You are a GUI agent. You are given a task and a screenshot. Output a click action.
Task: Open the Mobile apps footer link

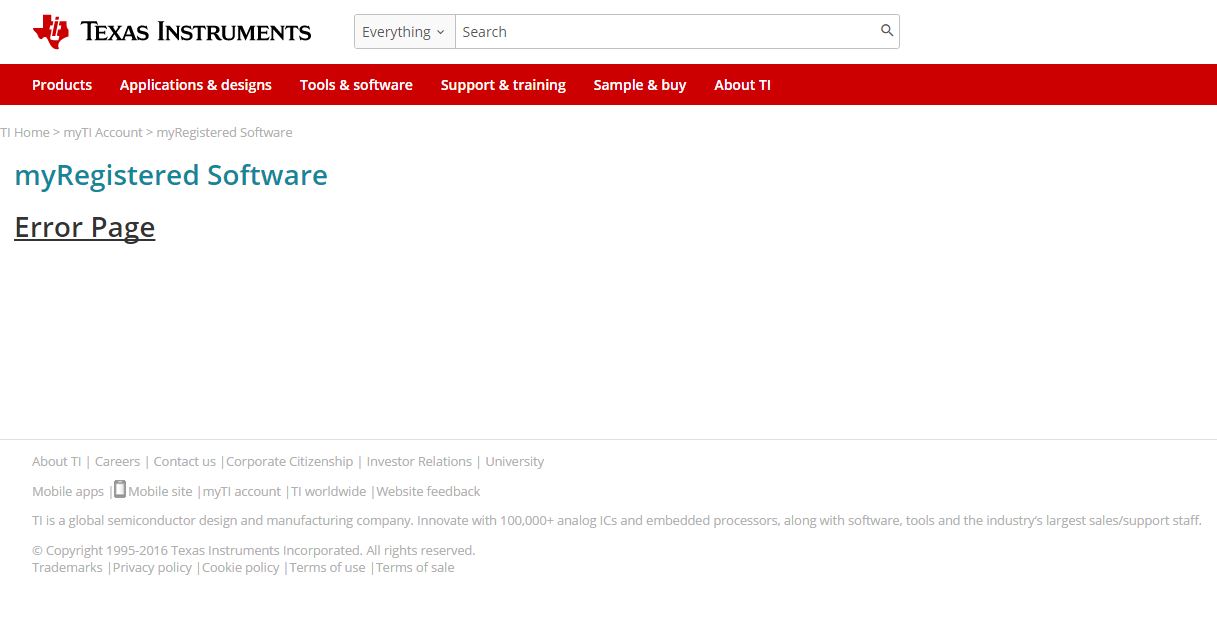click(x=68, y=491)
